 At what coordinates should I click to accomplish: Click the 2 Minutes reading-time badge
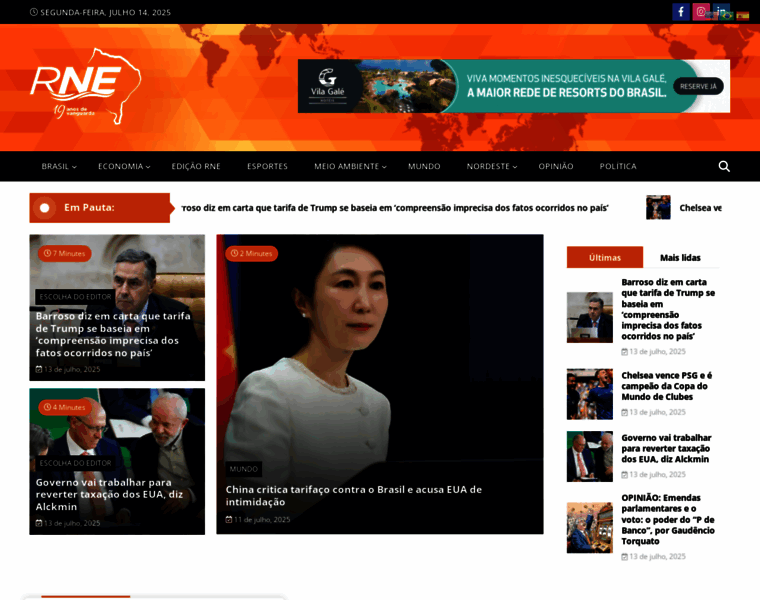tap(251, 253)
